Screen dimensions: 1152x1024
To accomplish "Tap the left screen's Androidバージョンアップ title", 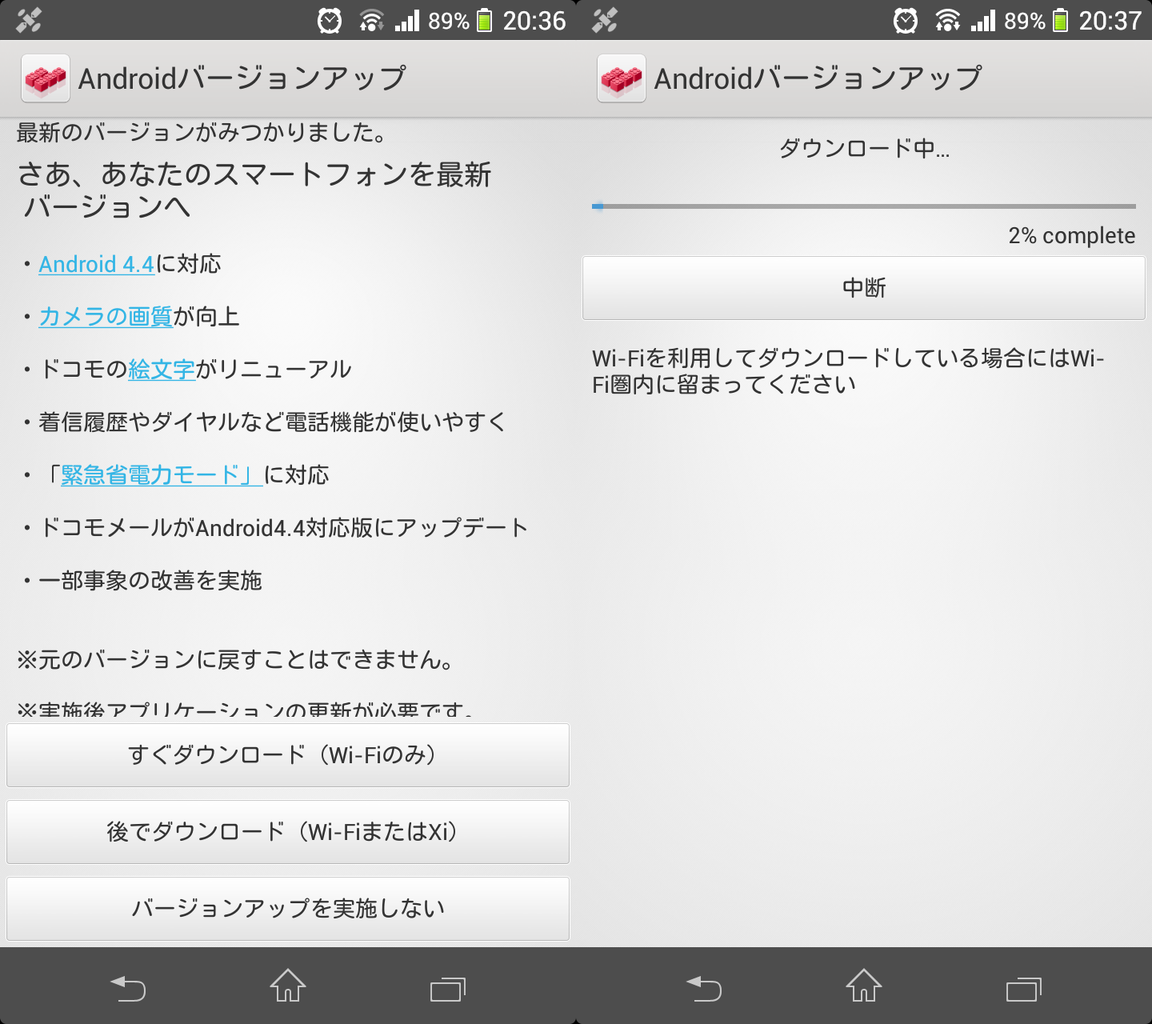I will 242,79.
